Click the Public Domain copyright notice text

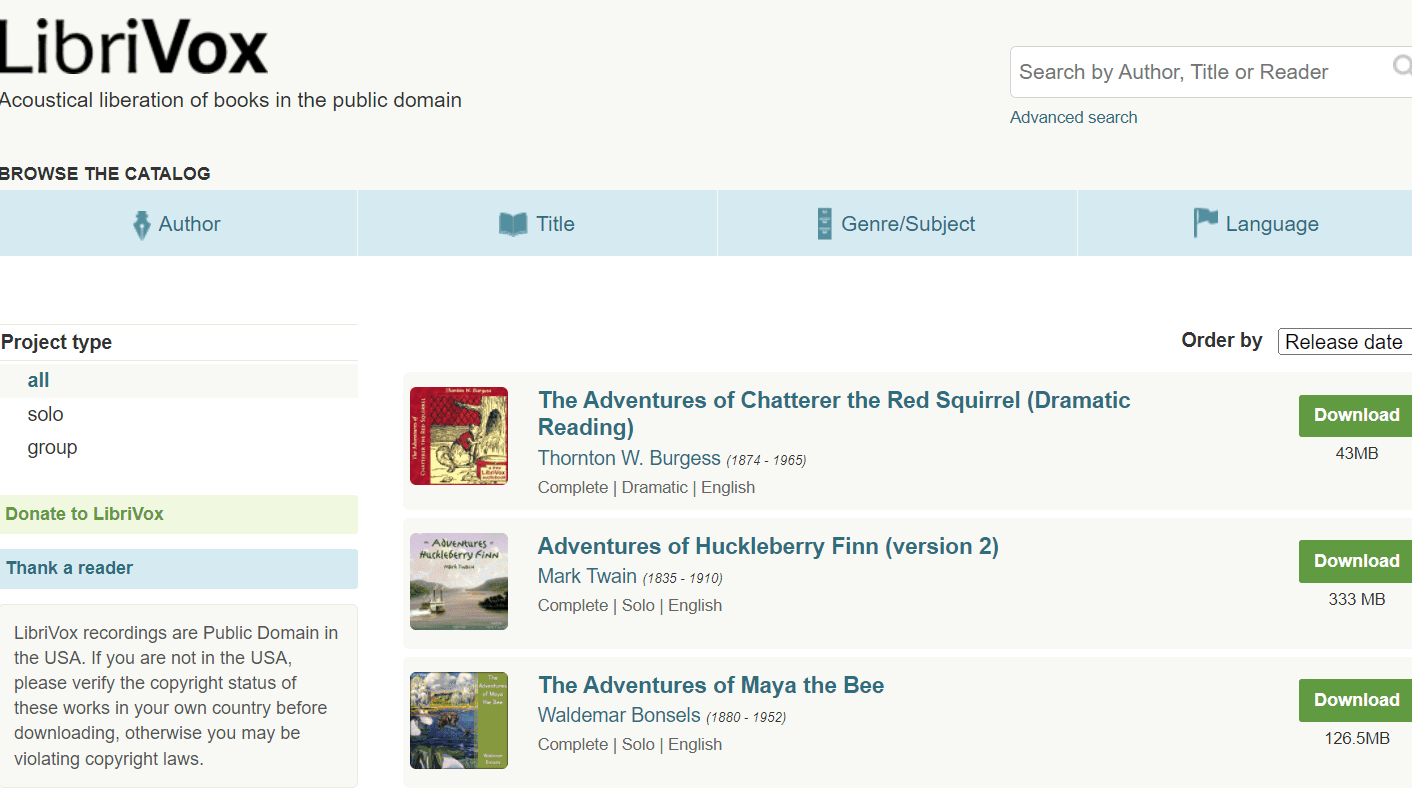(176, 696)
